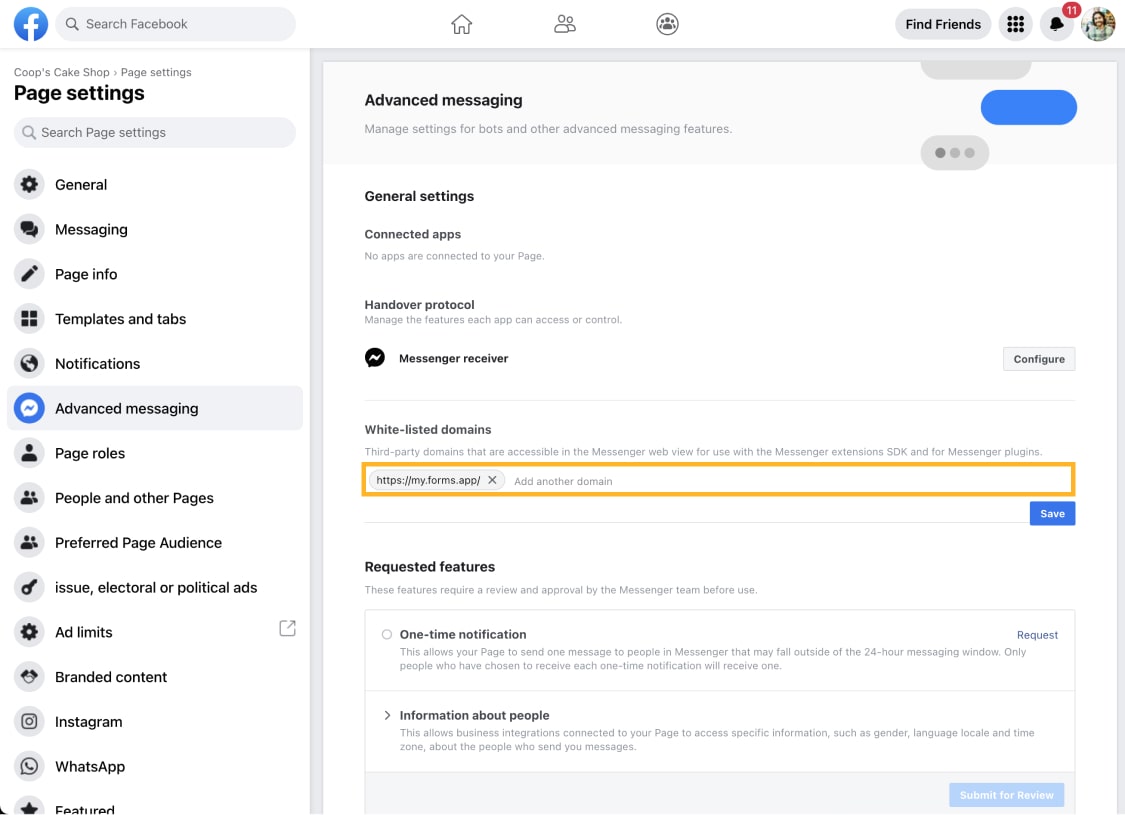This screenshot has height=815, width=1125.
Task: Click the external link icon beside Ad limits
Action: coord(287,628)
